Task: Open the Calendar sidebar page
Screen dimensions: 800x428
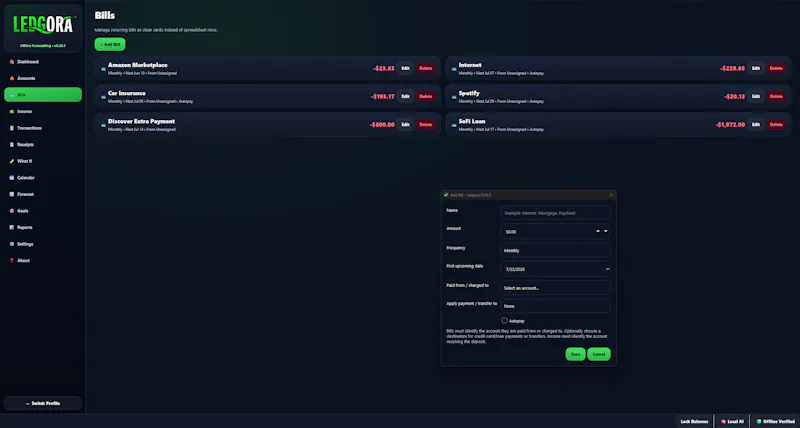Action: 43,178
